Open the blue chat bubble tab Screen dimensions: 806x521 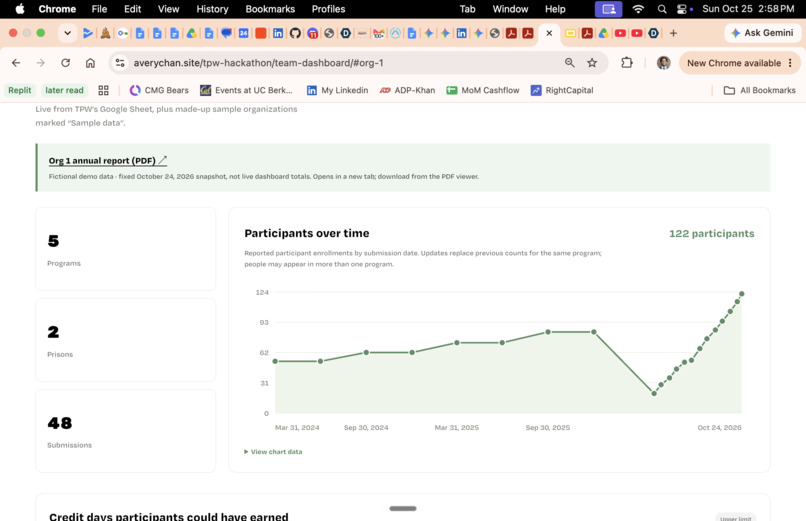(x=226, y=33)
